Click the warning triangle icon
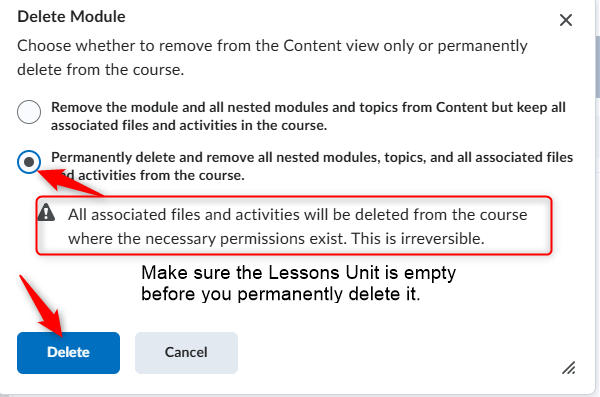The image size is (600, 397). pyautogui.click(x=46, y=212)
